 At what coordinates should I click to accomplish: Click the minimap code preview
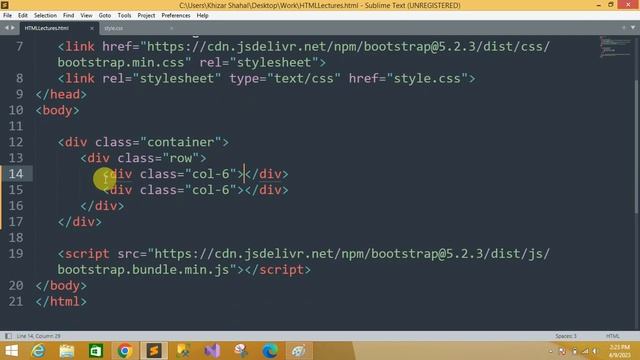pyautogui.click(x=616, y=47)
